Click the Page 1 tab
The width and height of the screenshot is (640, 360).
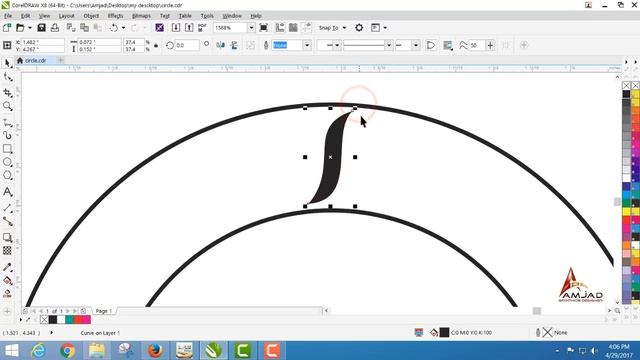coord(104,311)
